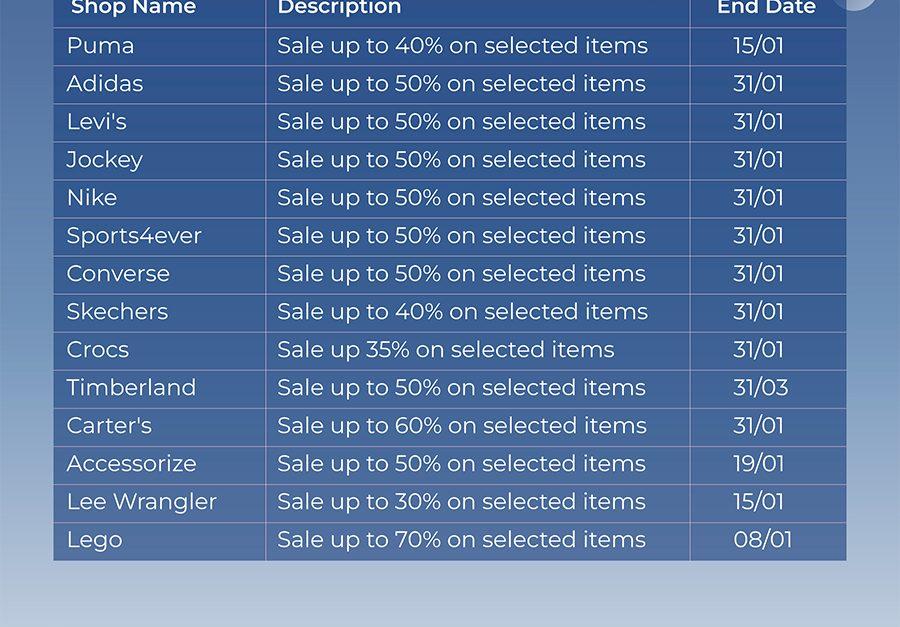900x627 pixels.
Task: Click the Lego end date 08/01
Action: 763,540
